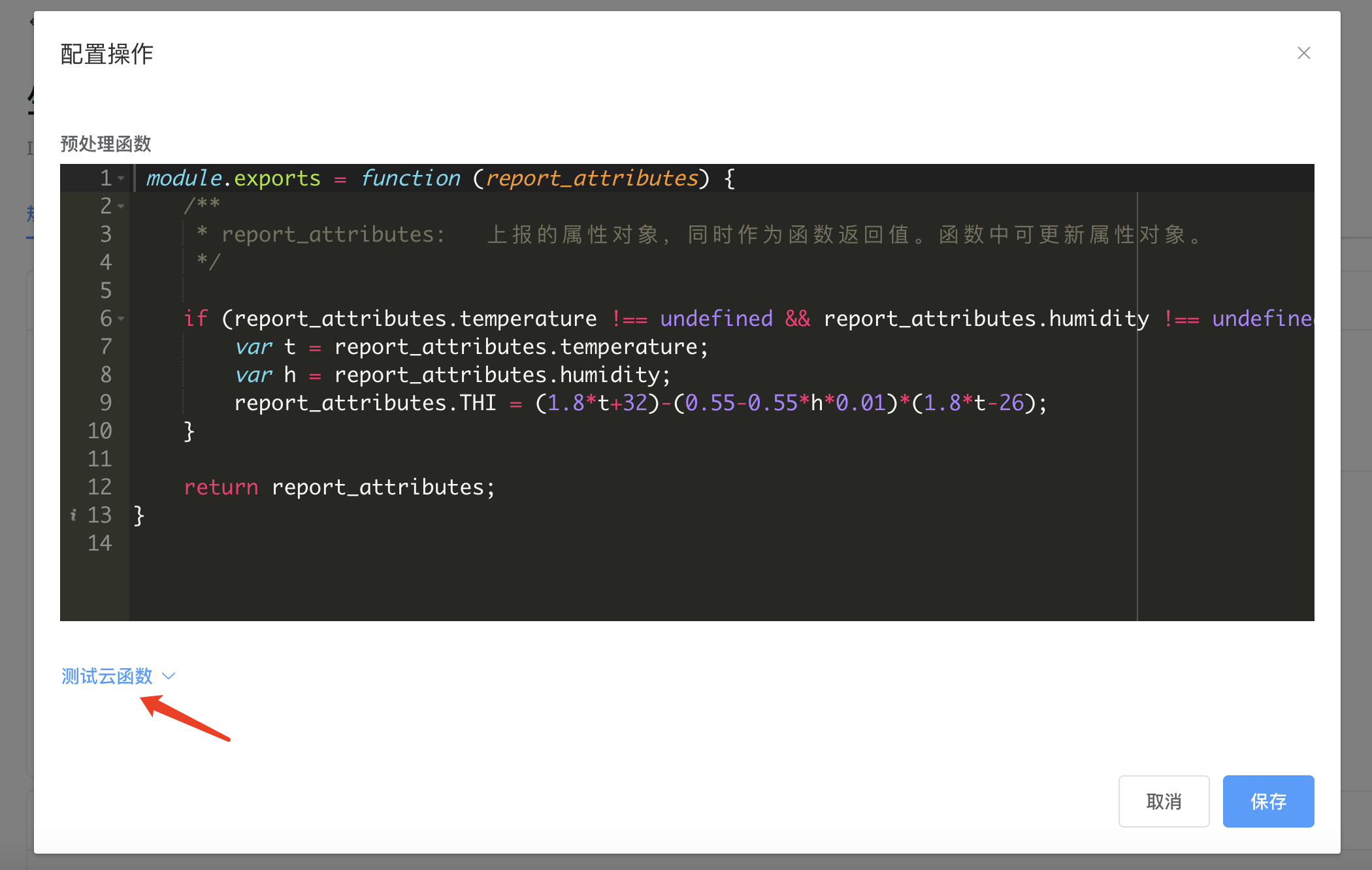Click the 'if' keyword on line 6
1372x870 pixels.
pos(196,319)
